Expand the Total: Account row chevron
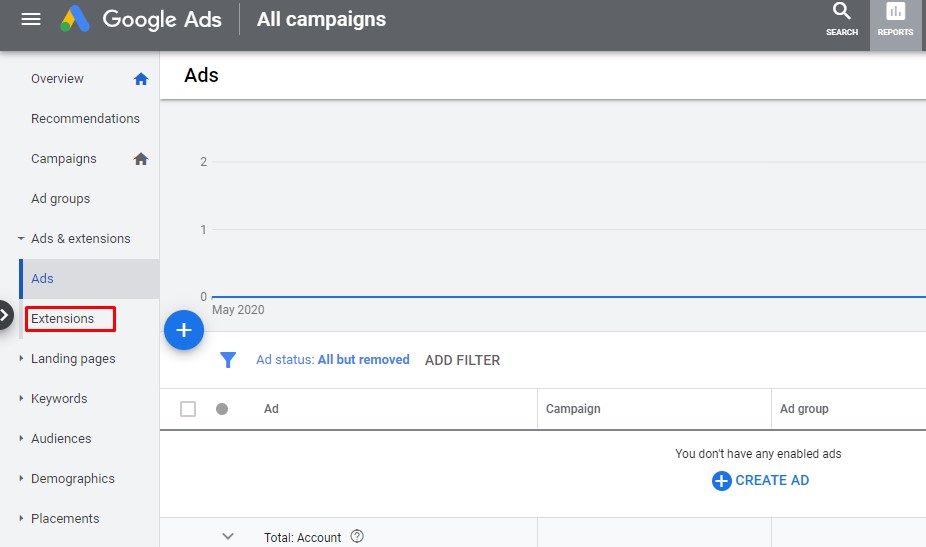This screenshot has width=926, height=547. point(228,537)
